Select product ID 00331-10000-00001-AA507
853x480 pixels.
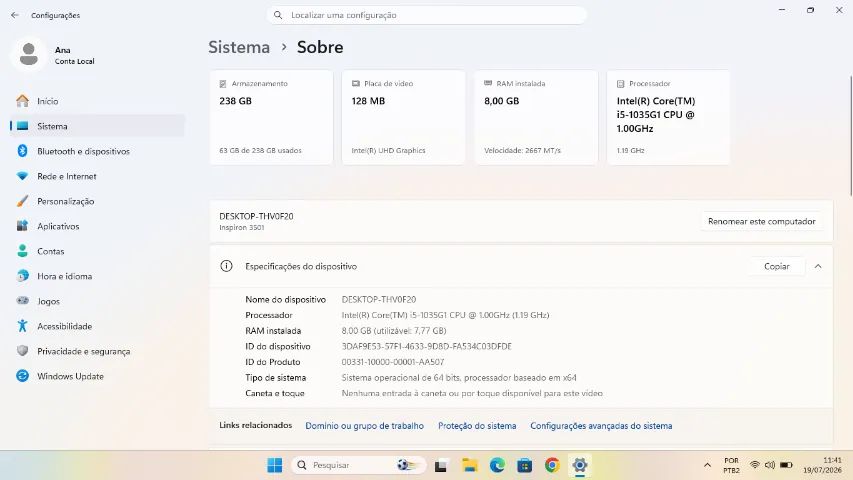[393, 362]
